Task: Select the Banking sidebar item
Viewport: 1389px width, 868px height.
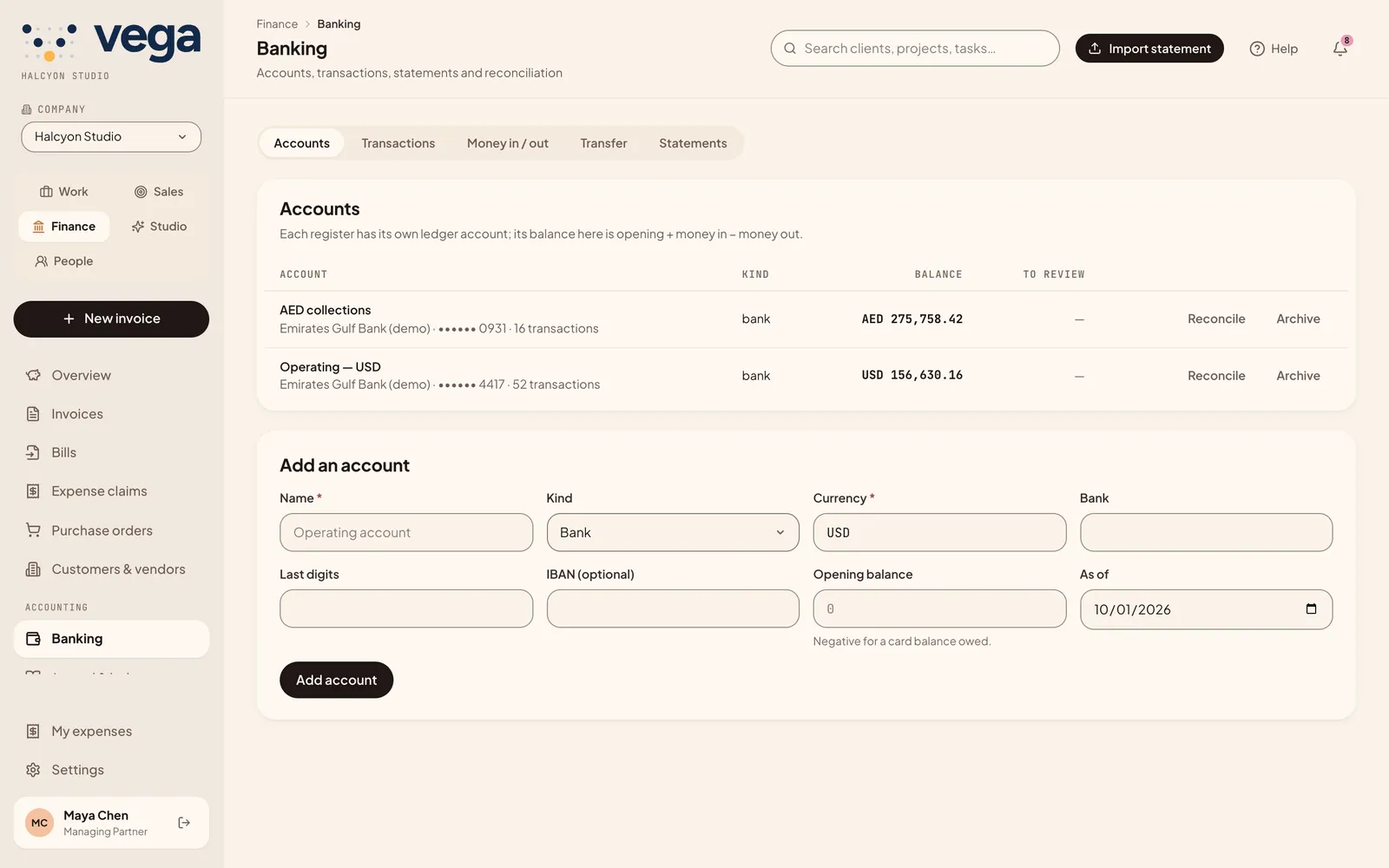Action: (111, 639)
